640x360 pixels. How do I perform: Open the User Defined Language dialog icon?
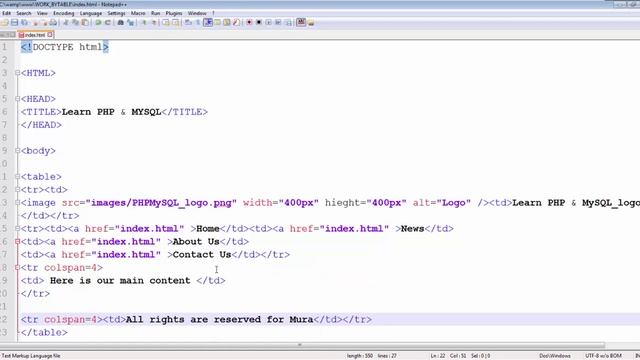point(217,22)
